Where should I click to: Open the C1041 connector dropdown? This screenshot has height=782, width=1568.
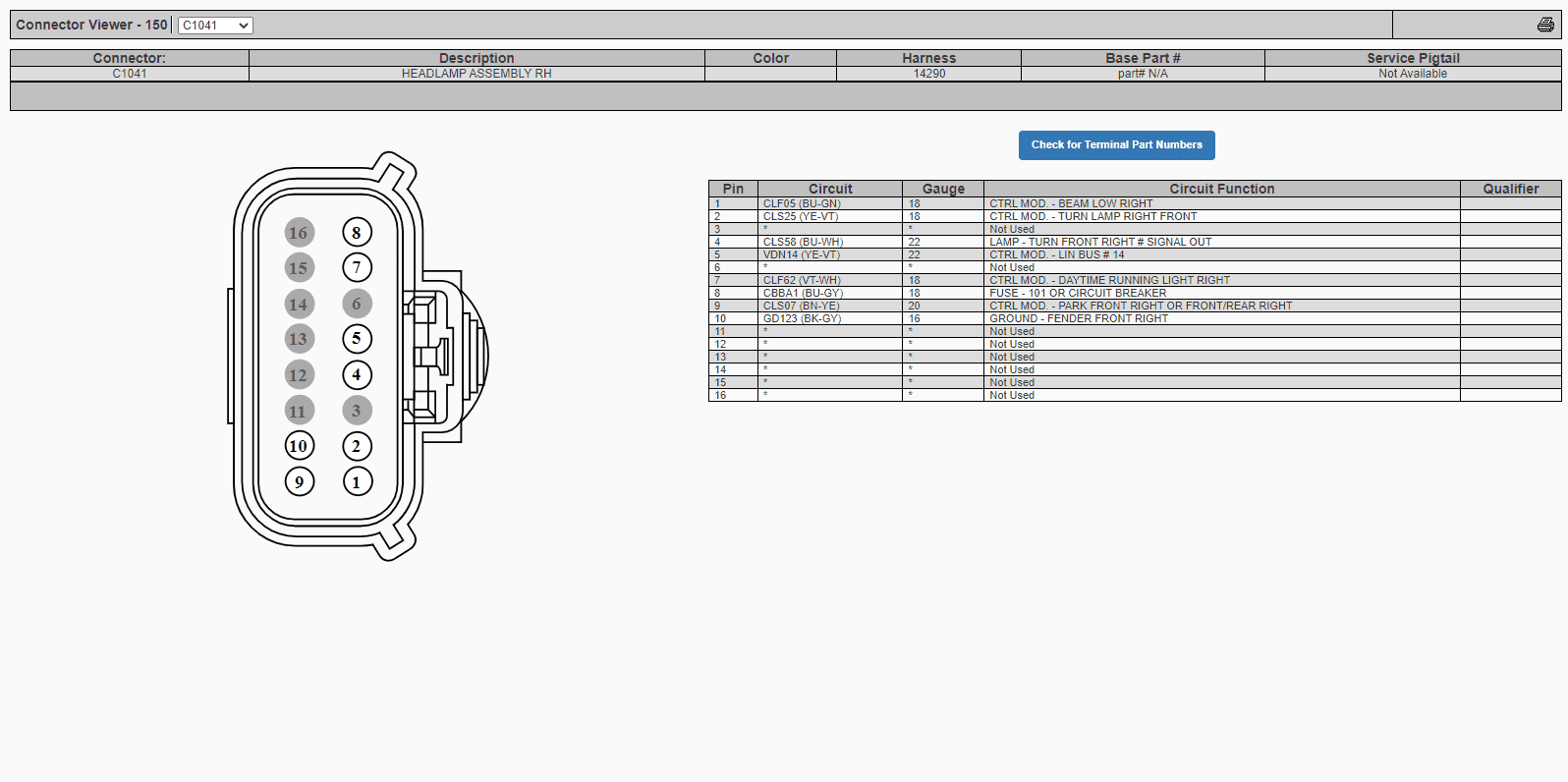coord(215,26)
